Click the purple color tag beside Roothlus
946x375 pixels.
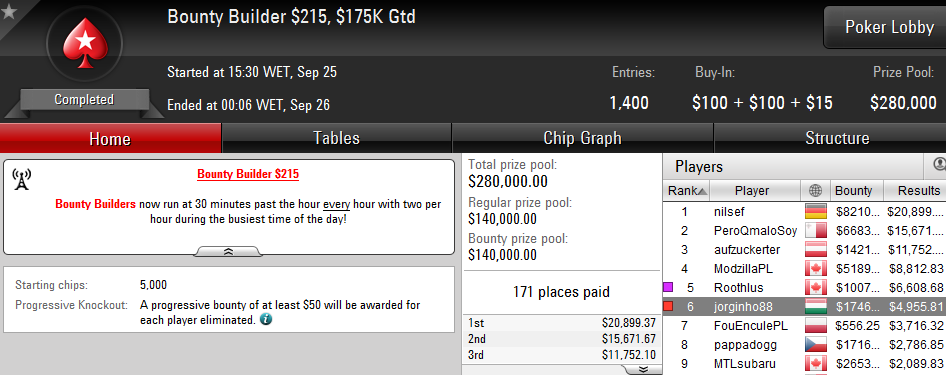(668, 287)
